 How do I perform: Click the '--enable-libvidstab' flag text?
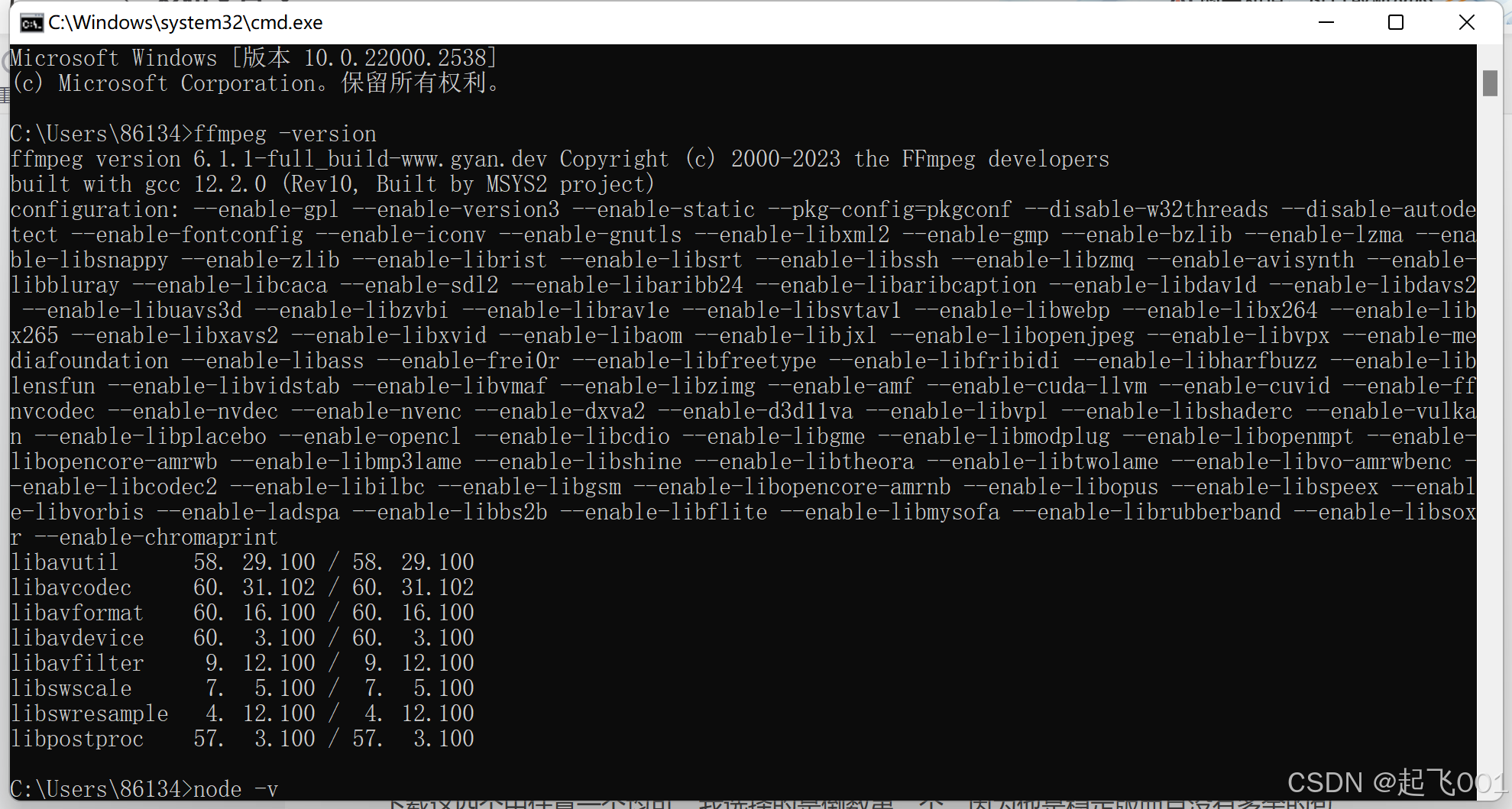224,386
